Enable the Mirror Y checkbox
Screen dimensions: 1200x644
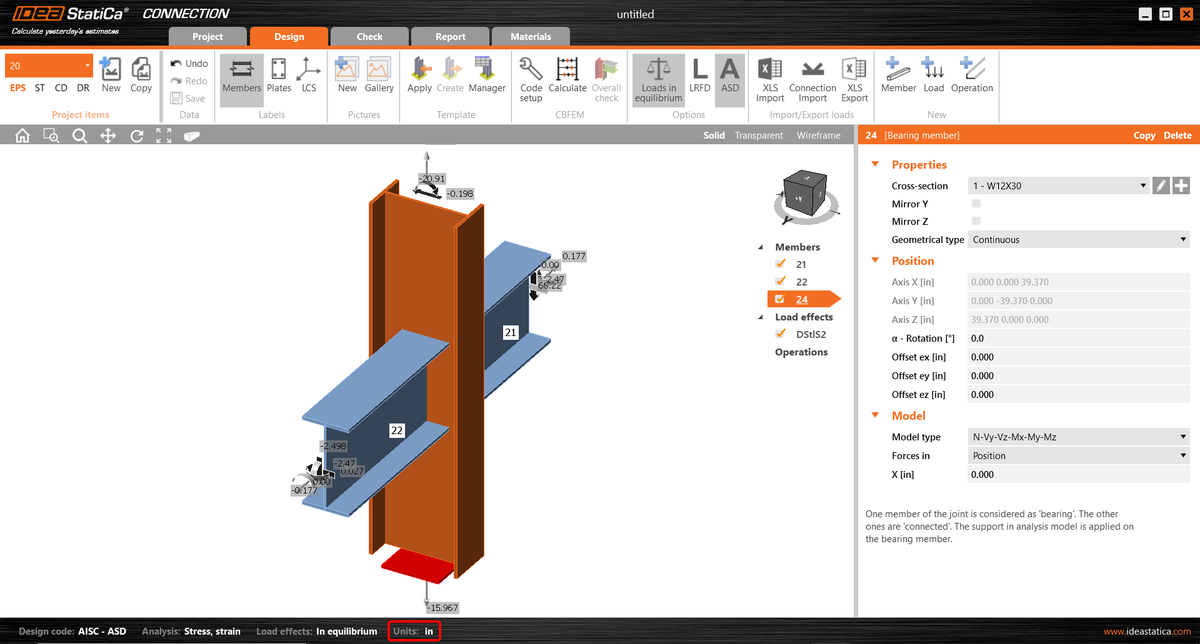point(975,203)
